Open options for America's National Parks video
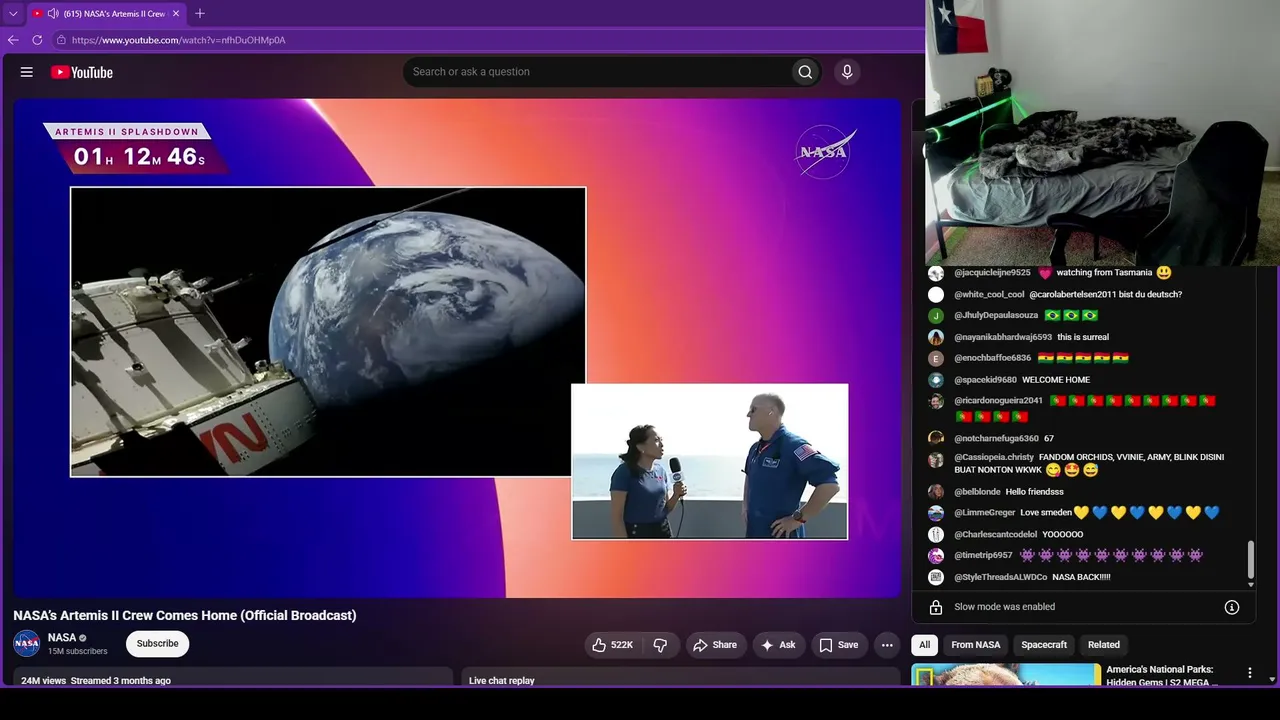1280x720 pixels. coord(1249,674)
